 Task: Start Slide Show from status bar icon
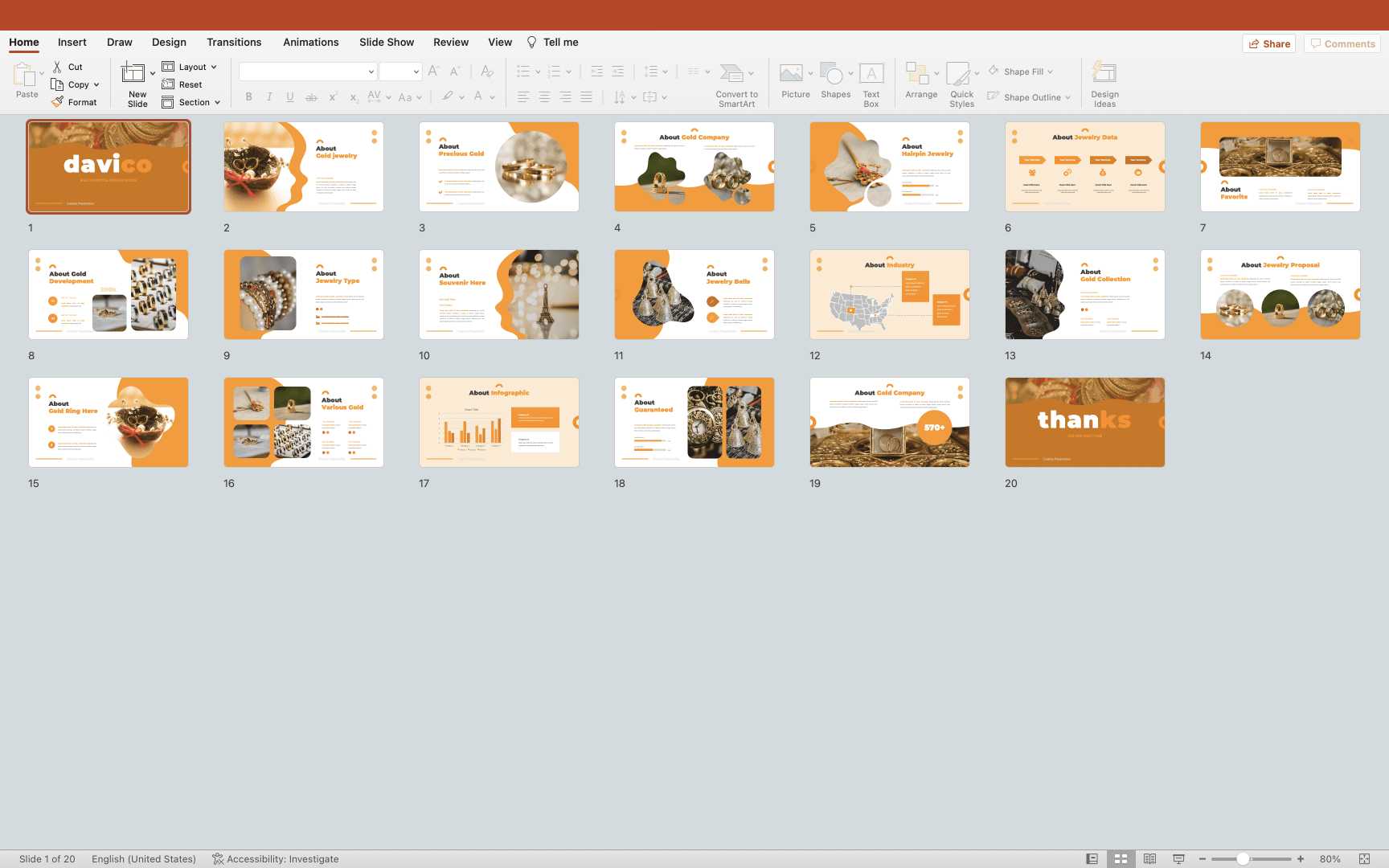[x=1178, y=859]
